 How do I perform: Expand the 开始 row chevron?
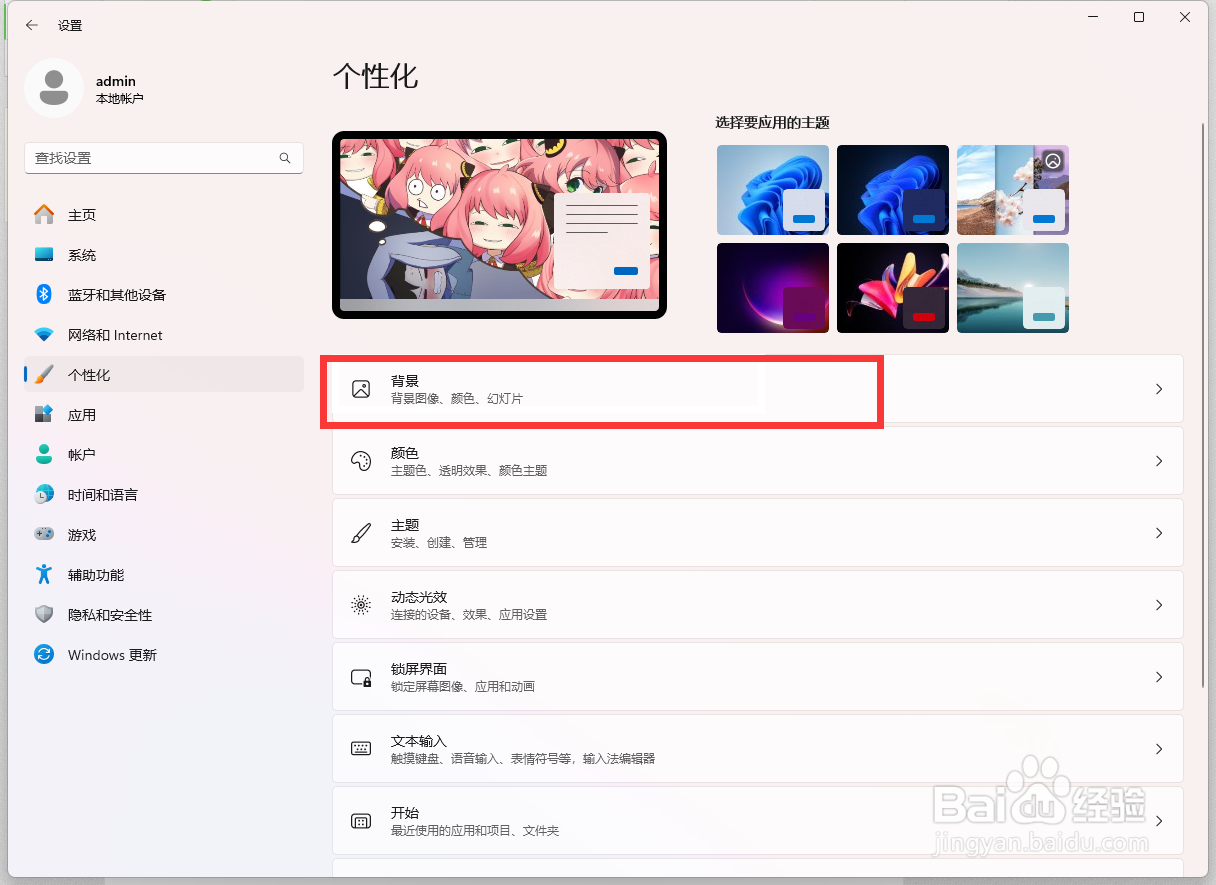point(1159,821)
